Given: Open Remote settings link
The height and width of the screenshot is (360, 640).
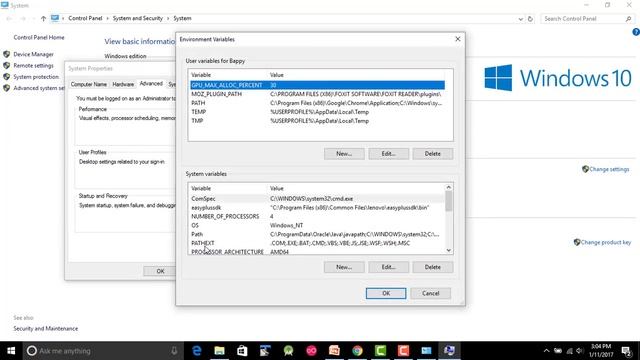Looking at the screenshot, I should click(x=33, y=66).
